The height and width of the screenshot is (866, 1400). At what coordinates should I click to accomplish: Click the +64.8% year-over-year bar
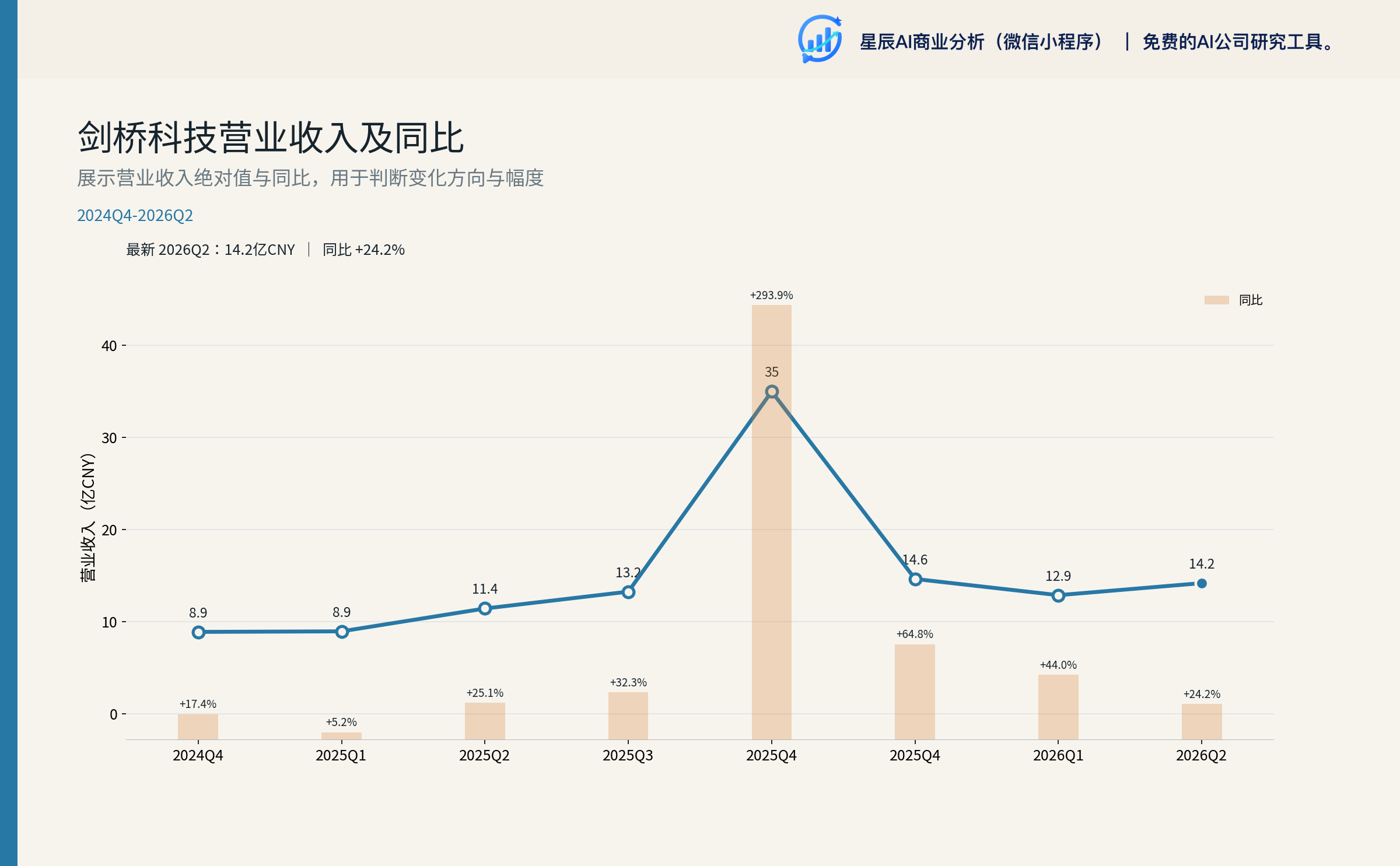coord(915,692)
